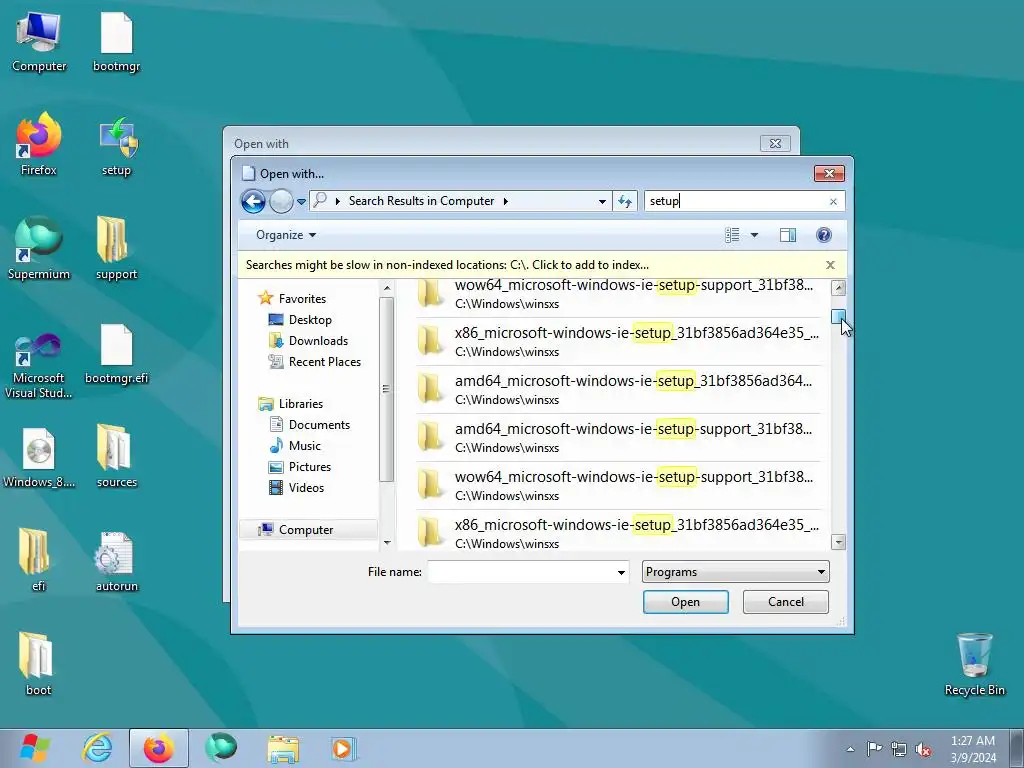The image size is (1024, 768).
Task: Select Documents library
Action: click(319, 424)
